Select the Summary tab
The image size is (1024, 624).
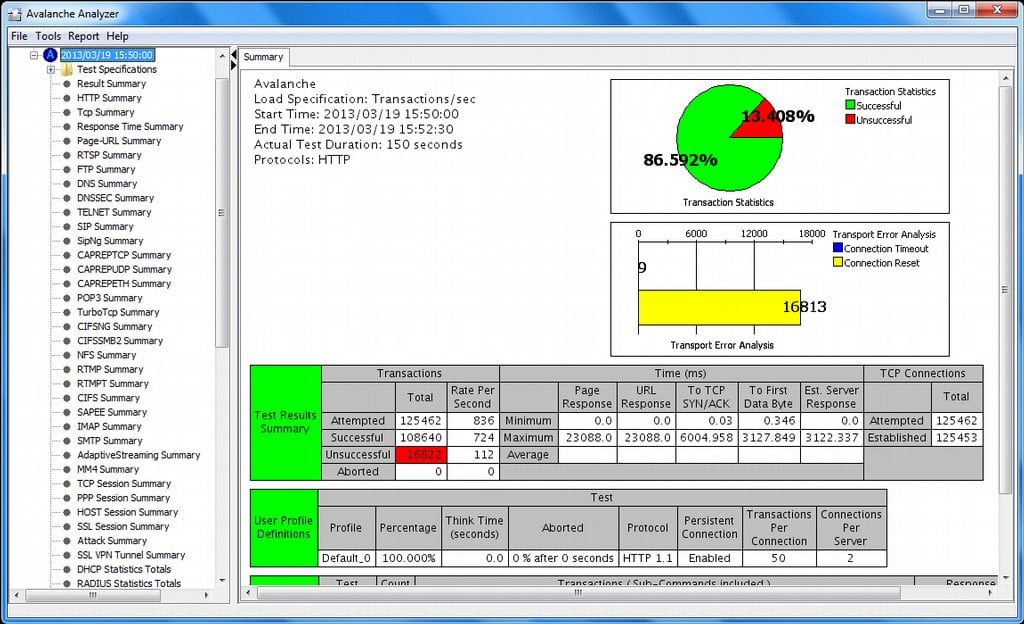[x=262, y=57]
